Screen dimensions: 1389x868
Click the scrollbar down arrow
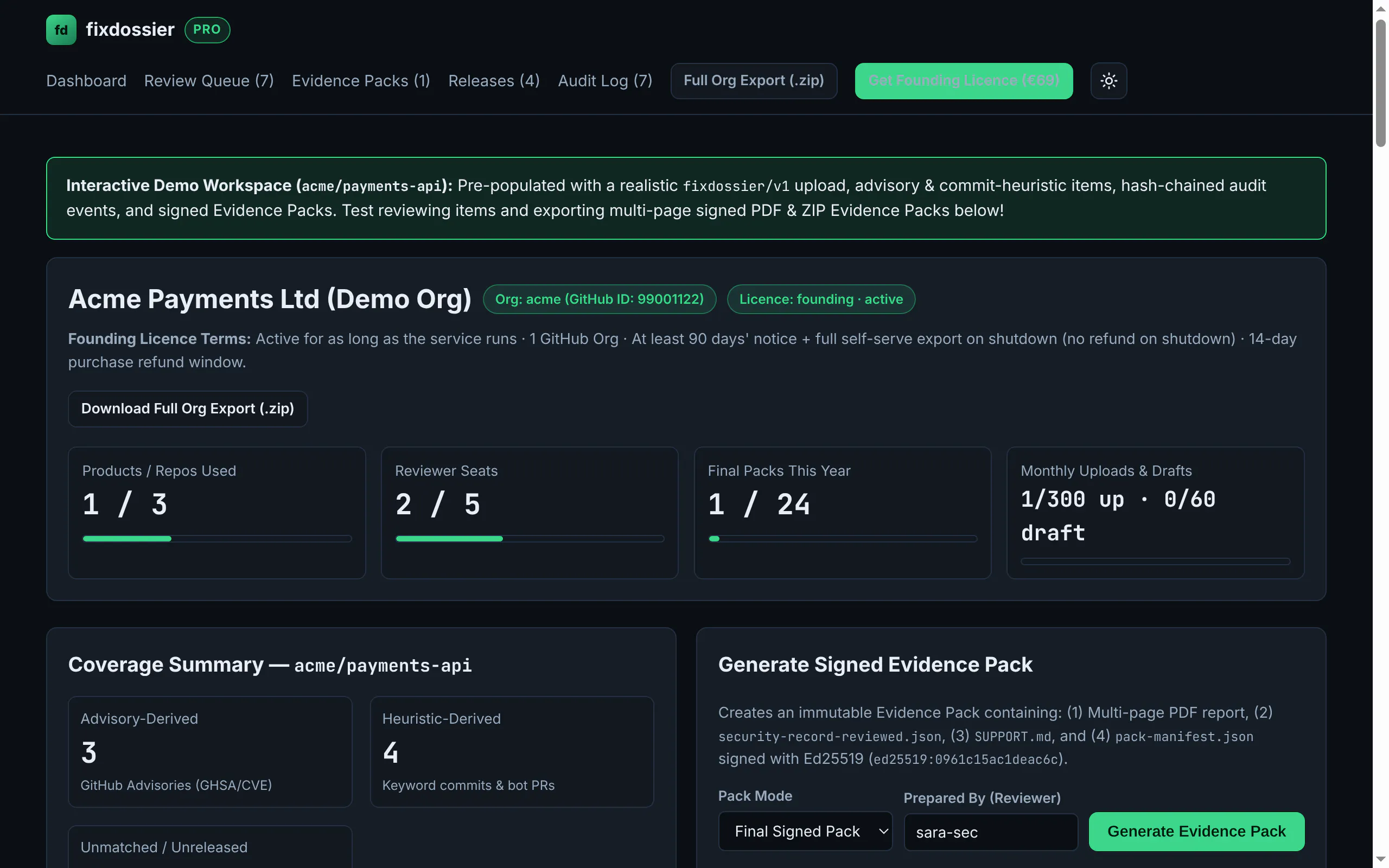click(x=1380, y=859)
